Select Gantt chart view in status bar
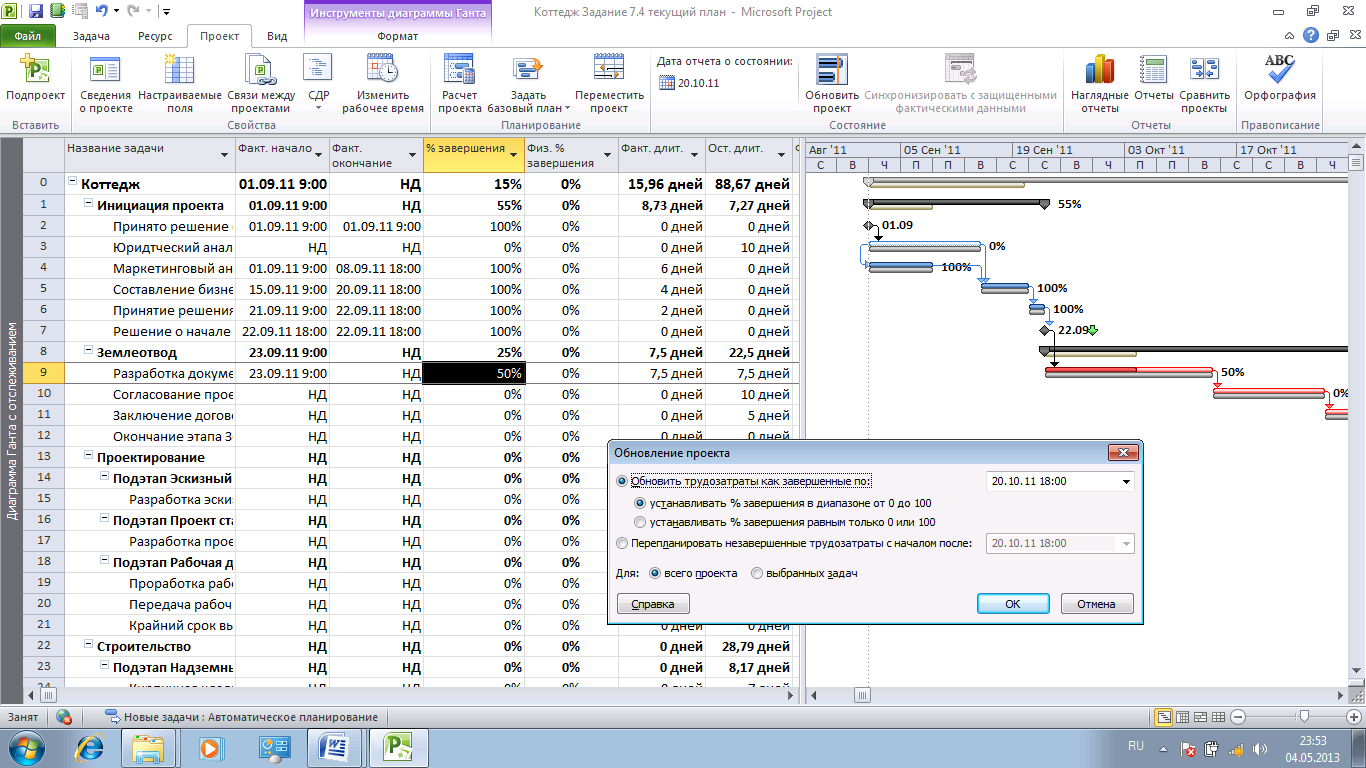The height and width of the screenshot is (768, 1366). point(1163,717)
